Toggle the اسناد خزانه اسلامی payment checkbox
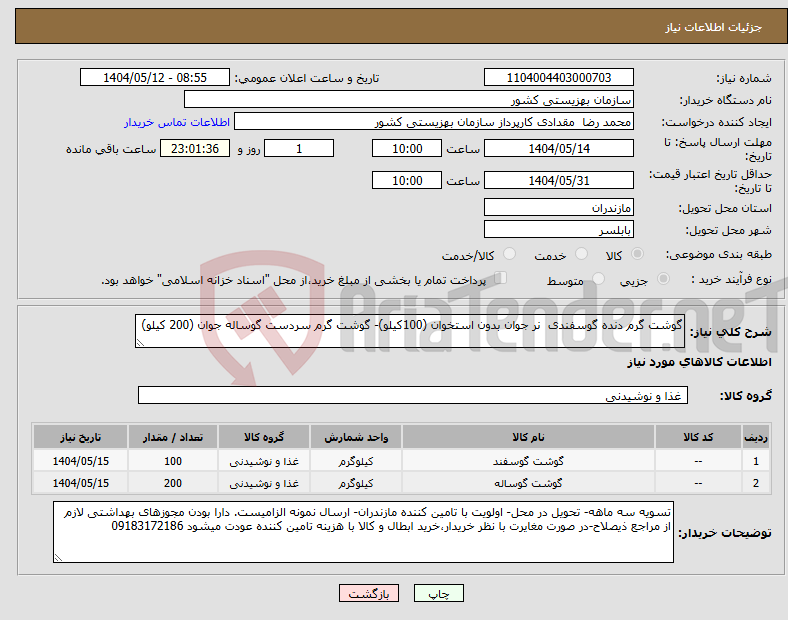The height and width of the screenshot is (620, 788). pyautogui.click(x=500, y=278)
